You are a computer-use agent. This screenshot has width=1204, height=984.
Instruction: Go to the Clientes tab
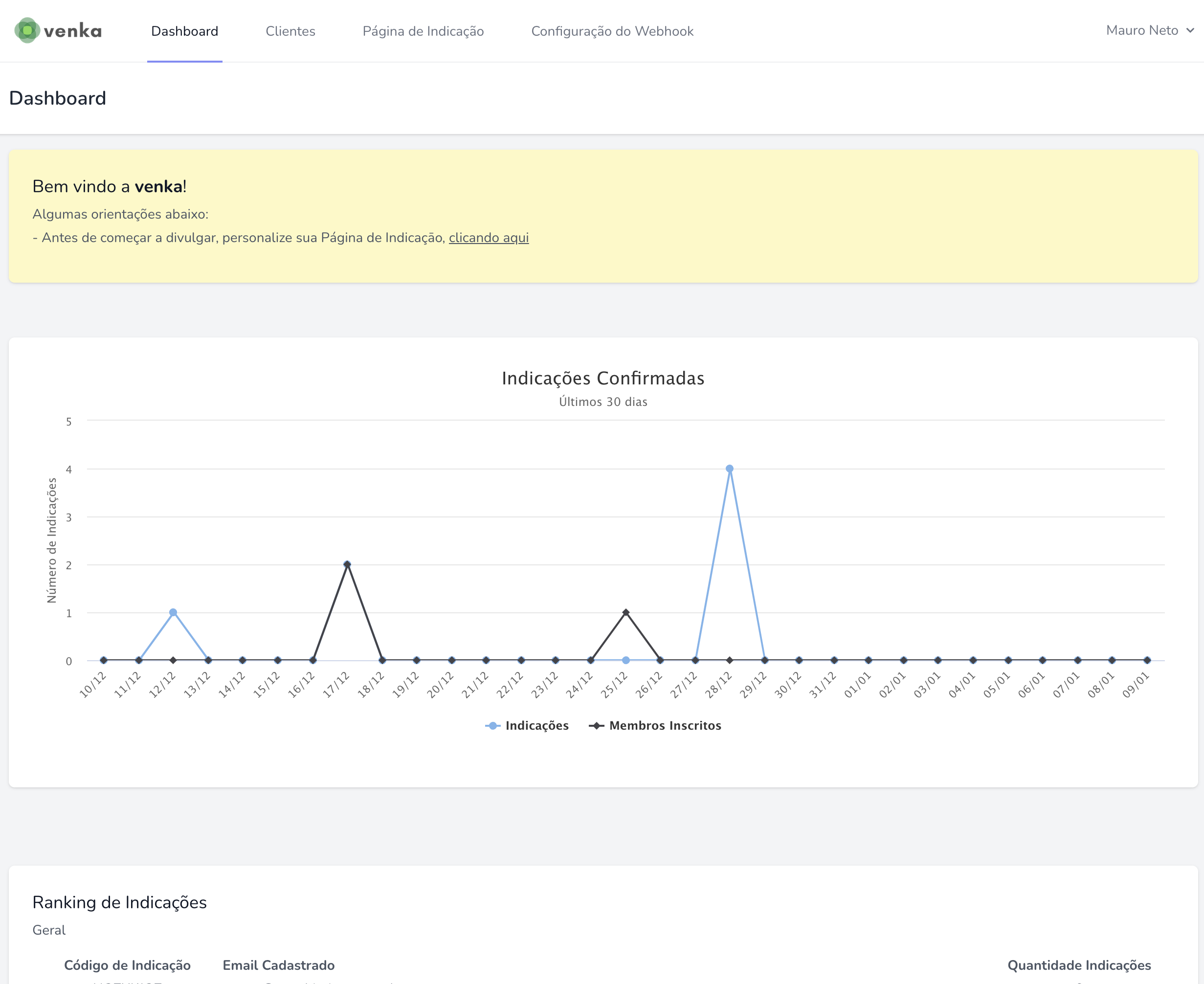coord(290,31)
